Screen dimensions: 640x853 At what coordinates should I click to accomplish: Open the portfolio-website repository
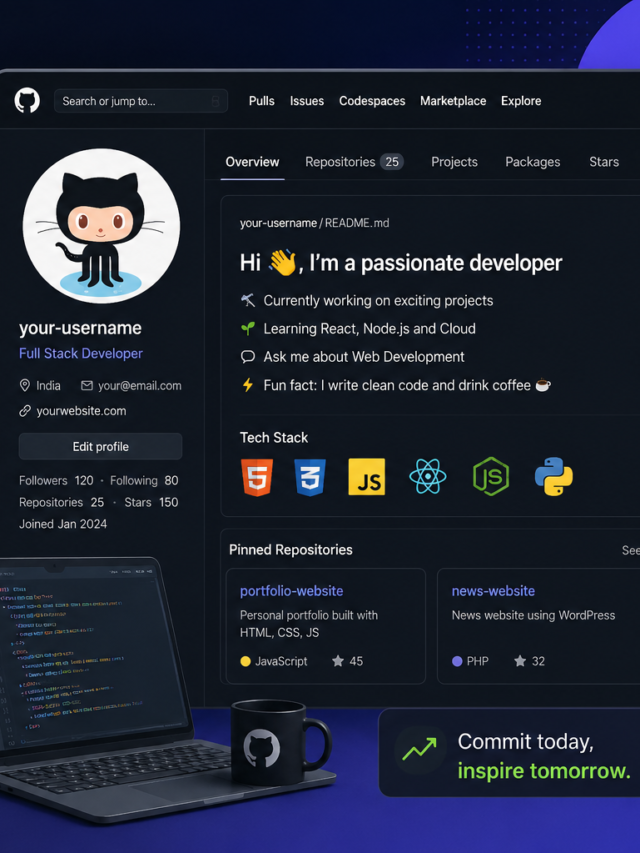[x=292, y=591]
